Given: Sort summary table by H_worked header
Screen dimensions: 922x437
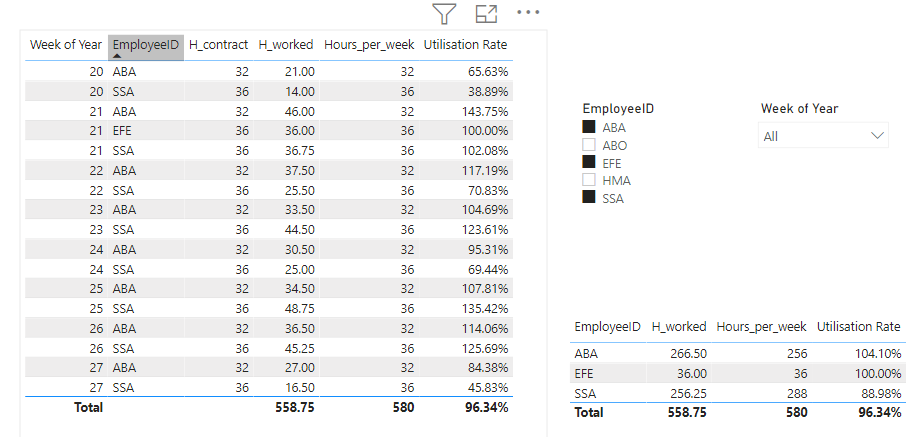Looking at the screenshot, I should [x=679, y=326].
